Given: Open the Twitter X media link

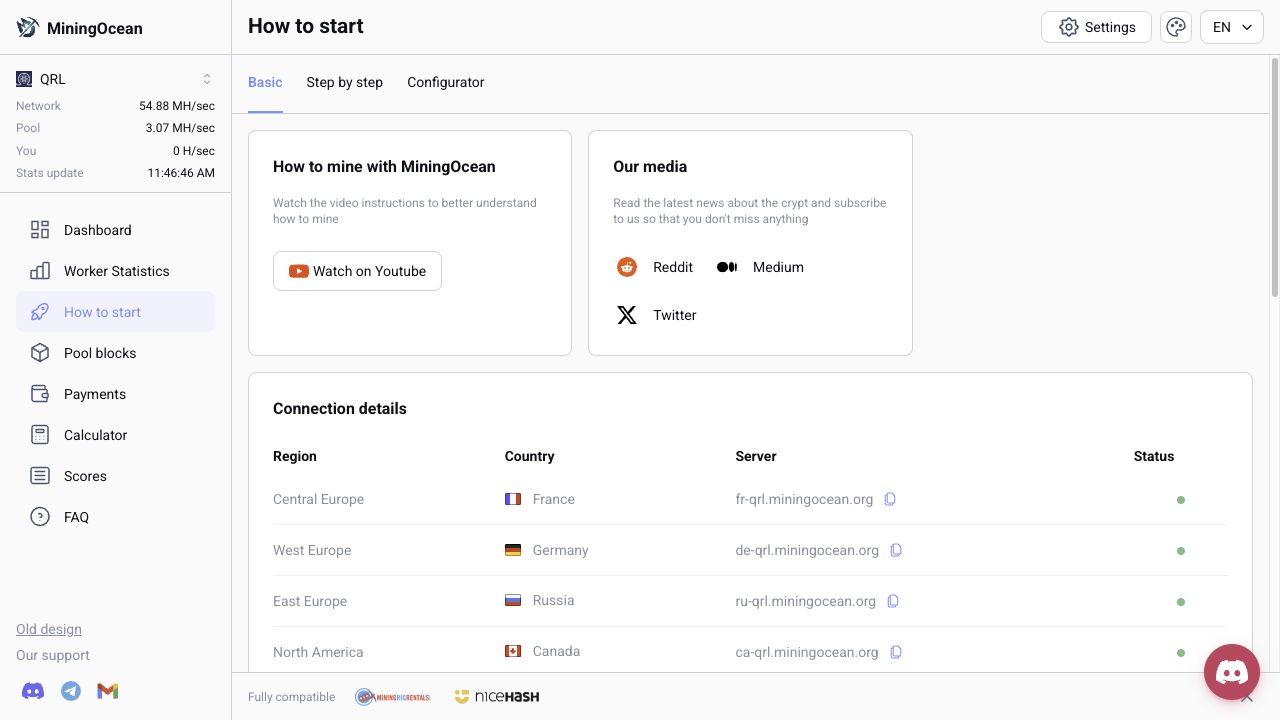Looking at the screenshot, I should coord(656,315).
